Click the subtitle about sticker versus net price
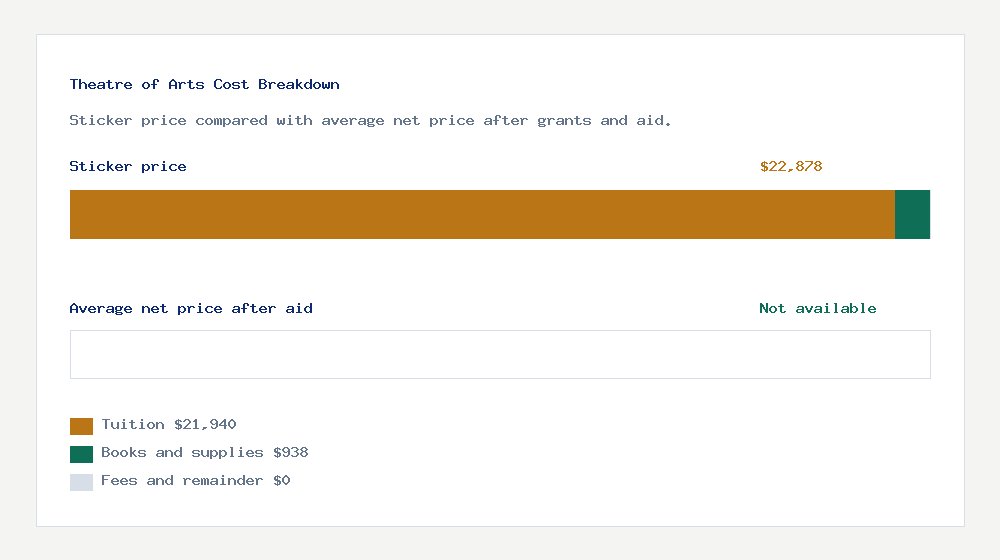The image size is (1000, 560). [370, 121]
